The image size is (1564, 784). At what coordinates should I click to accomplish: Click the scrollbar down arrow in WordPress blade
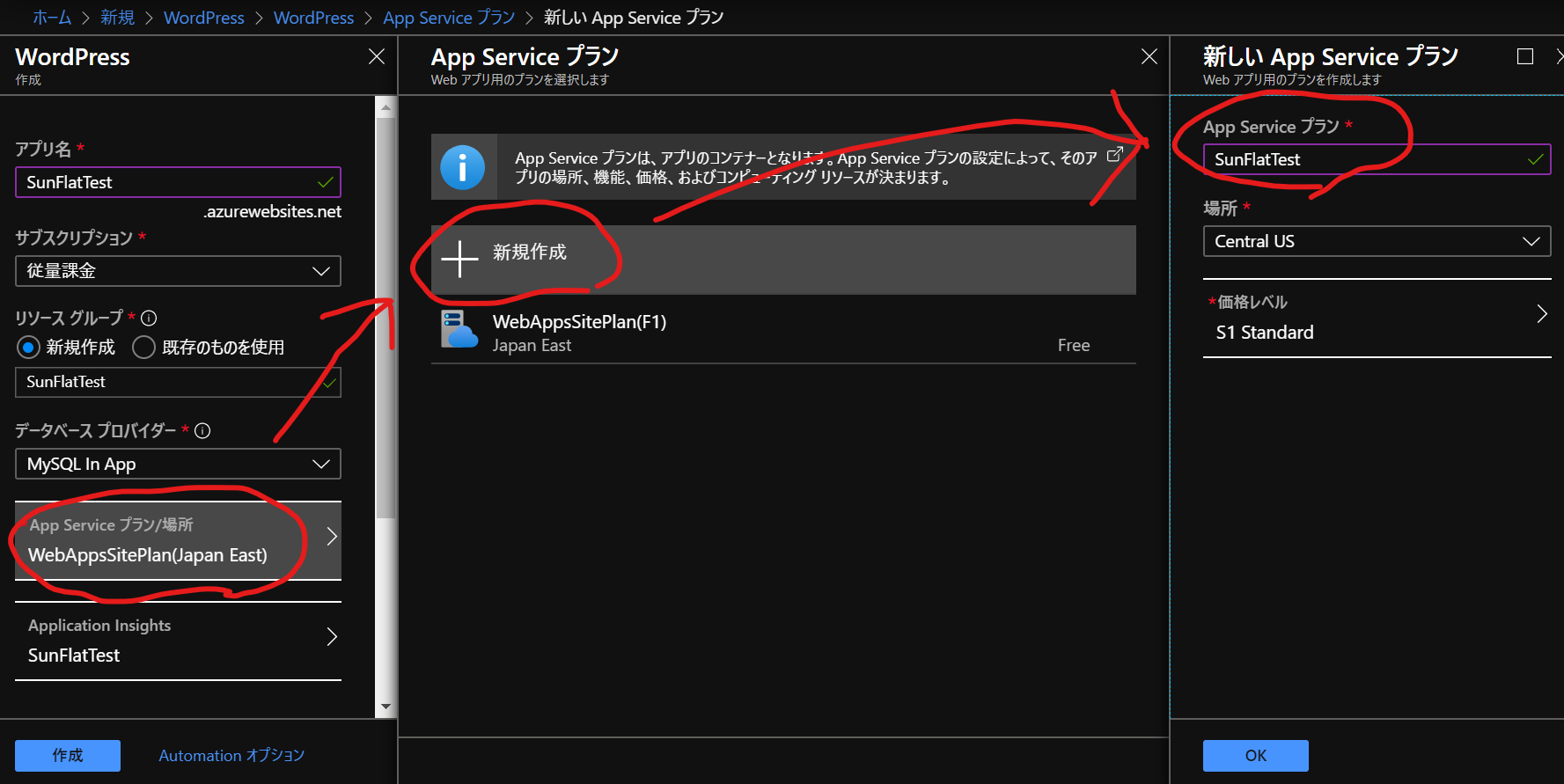(385, 707)
